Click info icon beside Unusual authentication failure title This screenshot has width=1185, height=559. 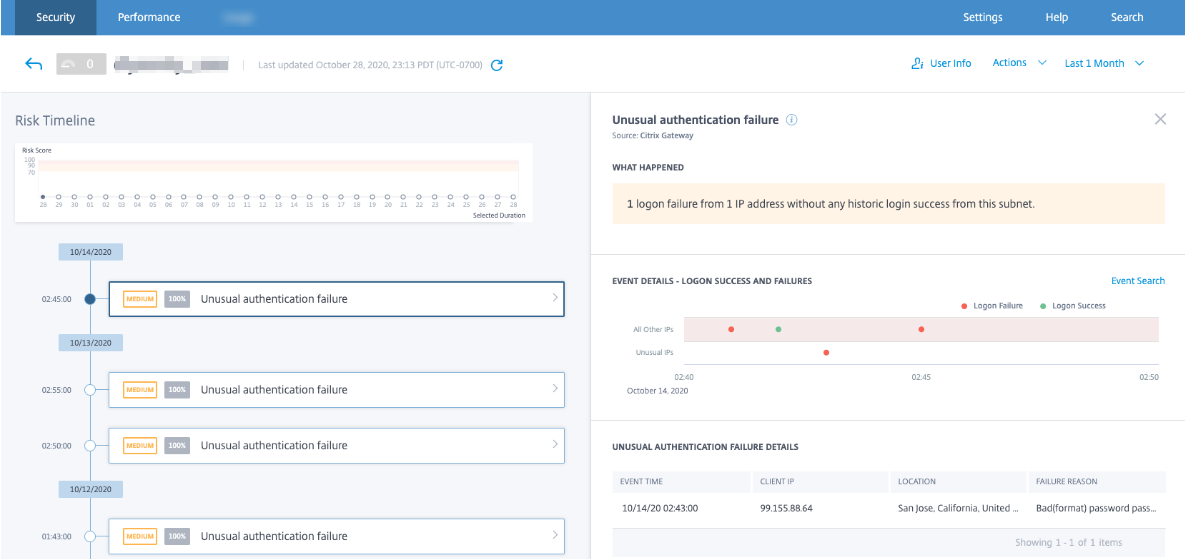click(x=792, y=119)
